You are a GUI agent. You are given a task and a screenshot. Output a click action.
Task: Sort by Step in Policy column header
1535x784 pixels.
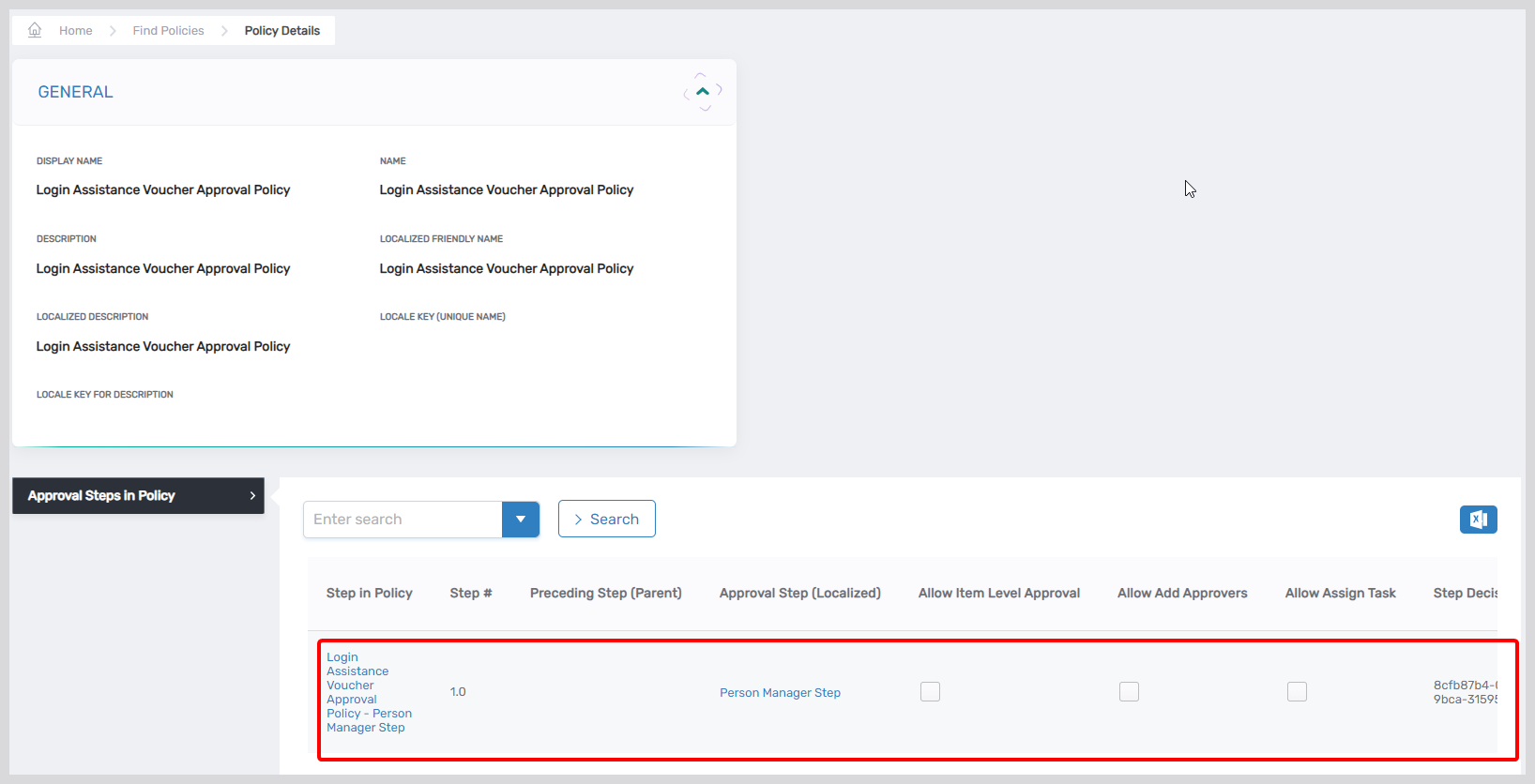(x=369, y=594)
